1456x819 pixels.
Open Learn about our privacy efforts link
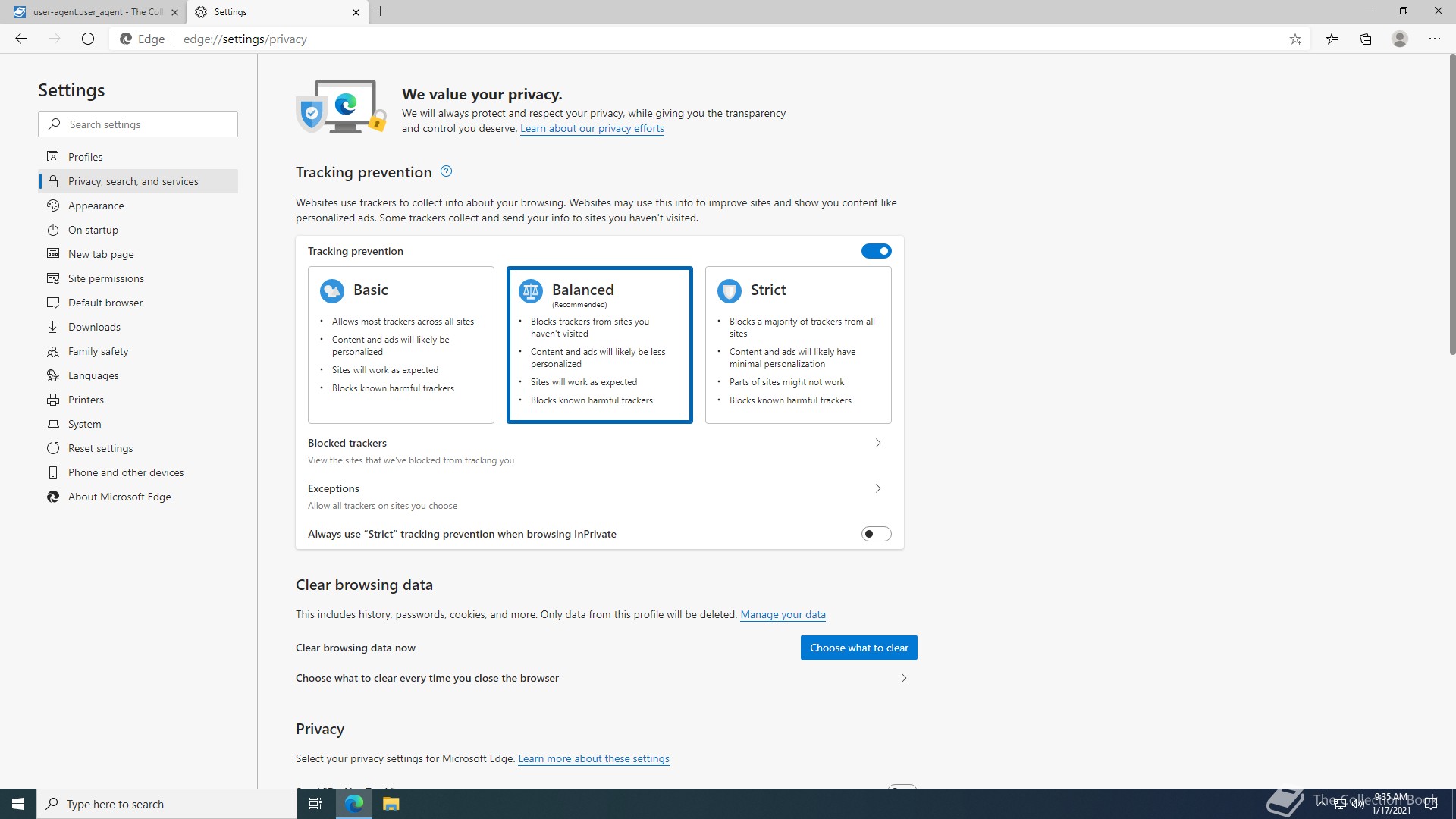tap(592, 128)
